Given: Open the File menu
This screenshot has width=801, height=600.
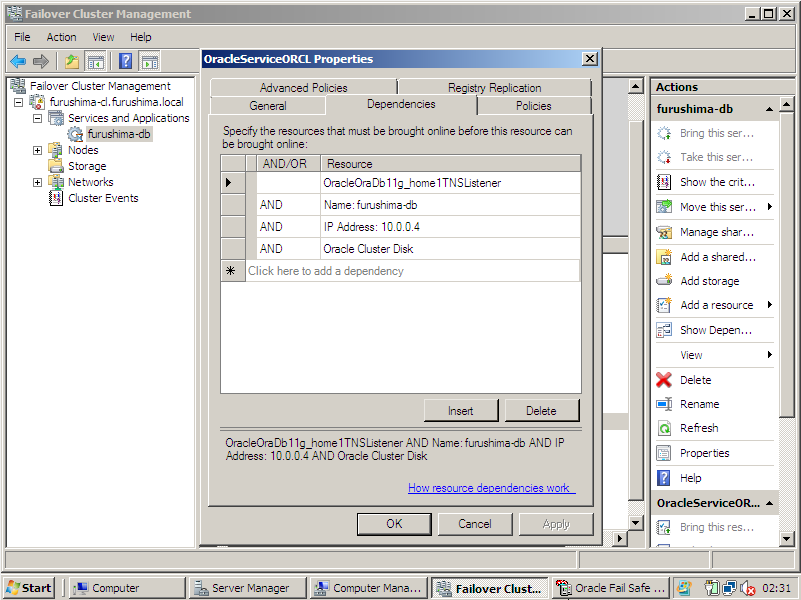Looking at the screenshot, I should point(22,37).
